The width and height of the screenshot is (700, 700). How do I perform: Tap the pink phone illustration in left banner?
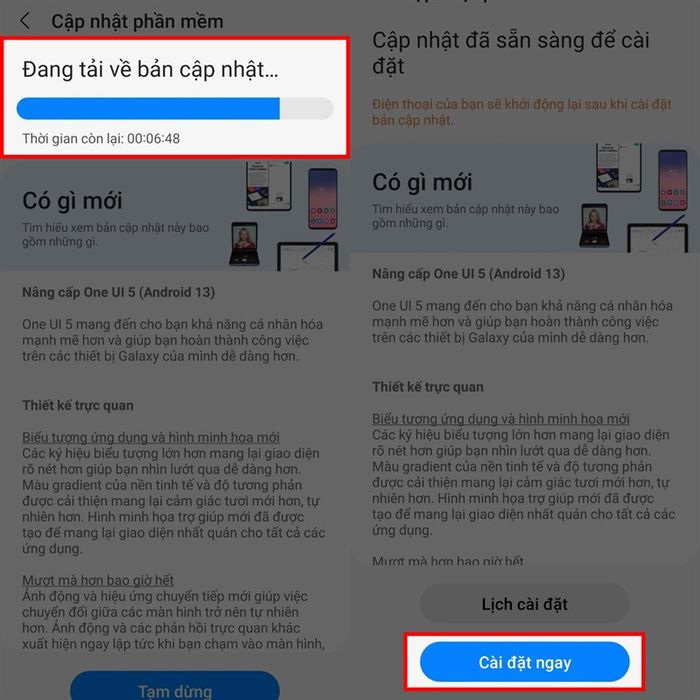click(323, 198)
